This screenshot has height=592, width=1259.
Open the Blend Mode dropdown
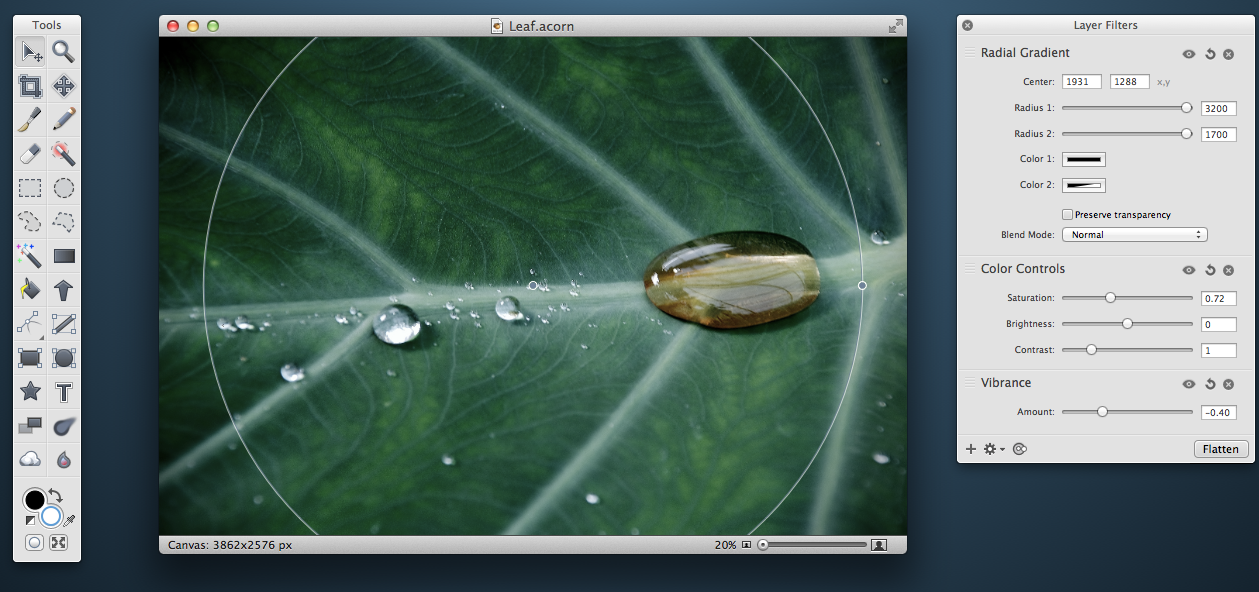tap(1134, 235)
